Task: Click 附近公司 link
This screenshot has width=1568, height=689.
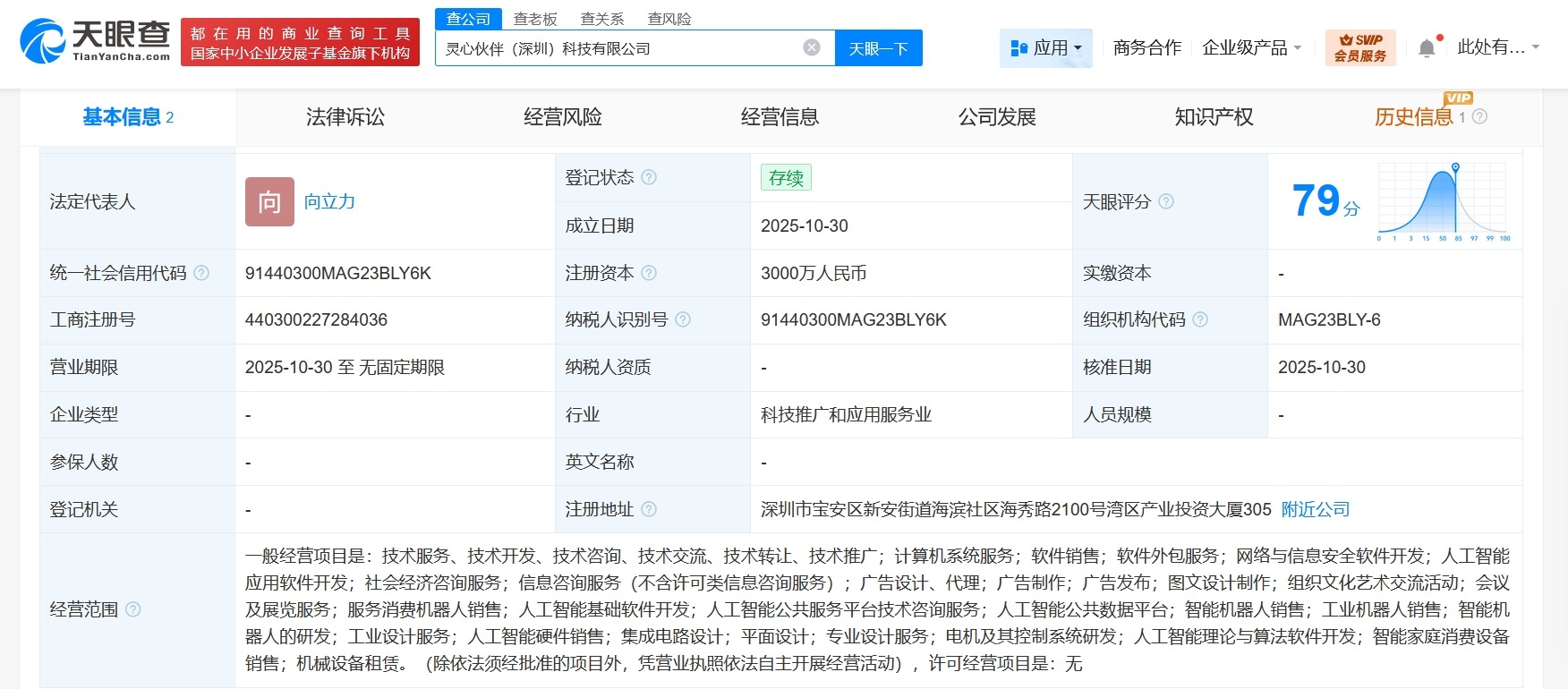Action: (x=1316, y=509)
